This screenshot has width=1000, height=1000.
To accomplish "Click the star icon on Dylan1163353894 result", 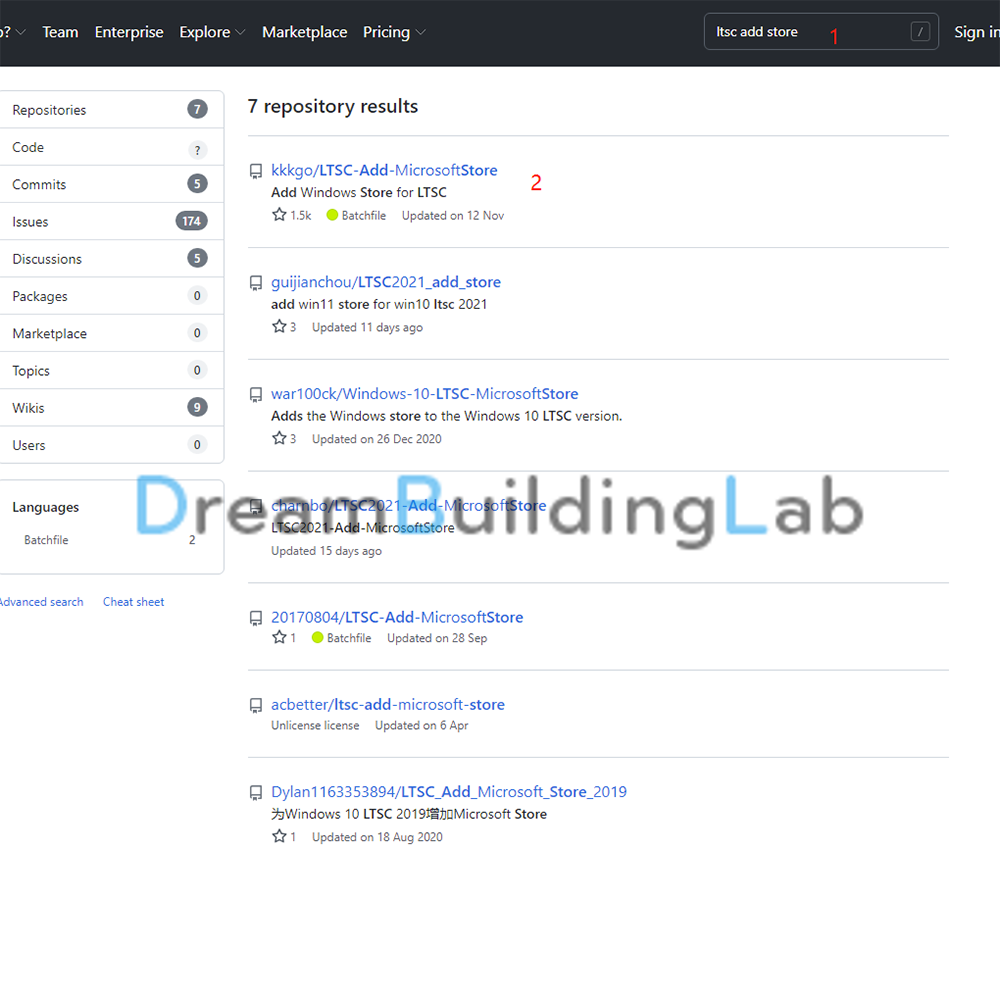I will pyautogui.click(x=279, y=836).
